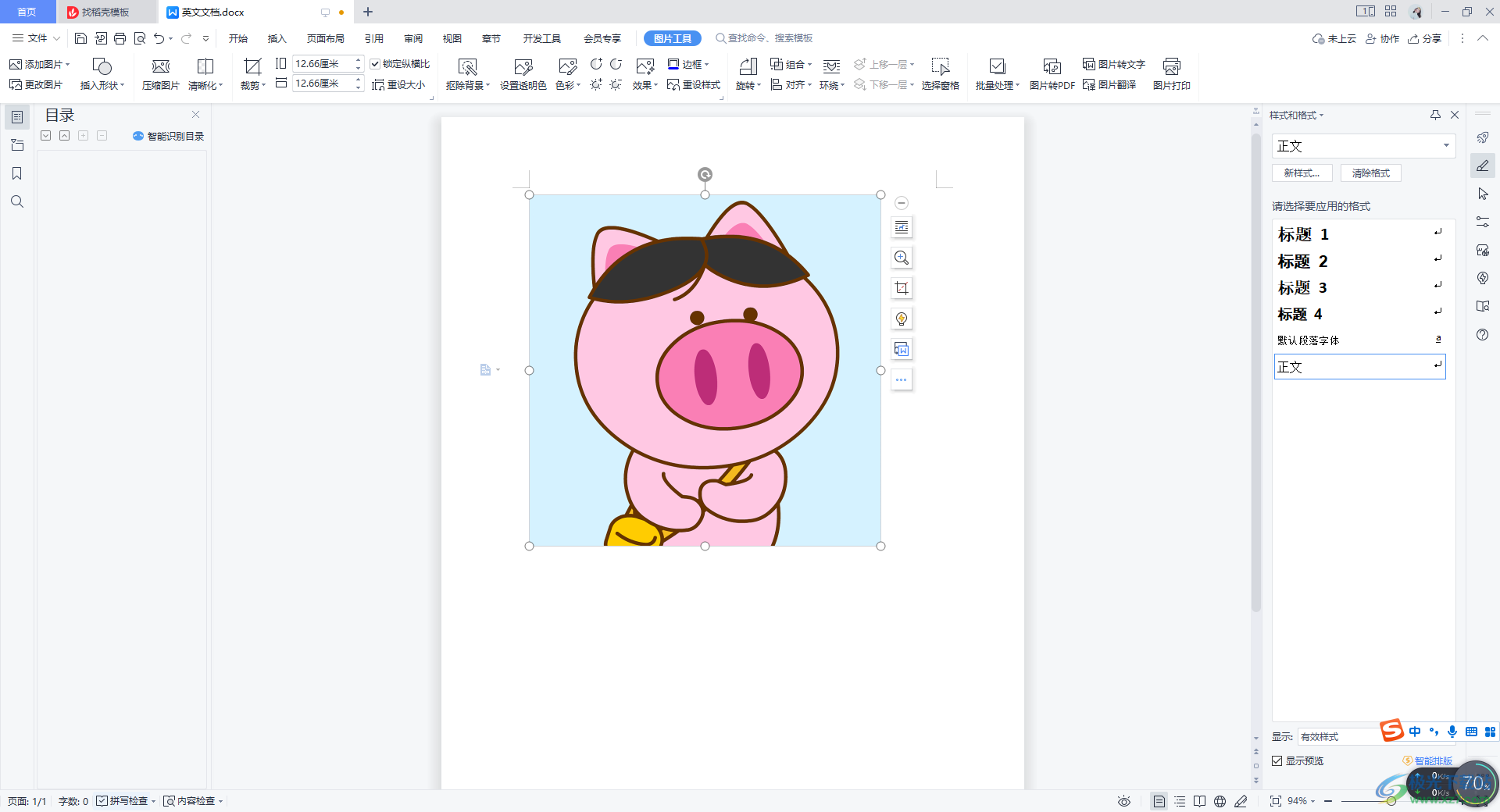Click the zoom slider handle in status bar
The height and width of the screenshot is (812, 1500).
point(1391,801)
